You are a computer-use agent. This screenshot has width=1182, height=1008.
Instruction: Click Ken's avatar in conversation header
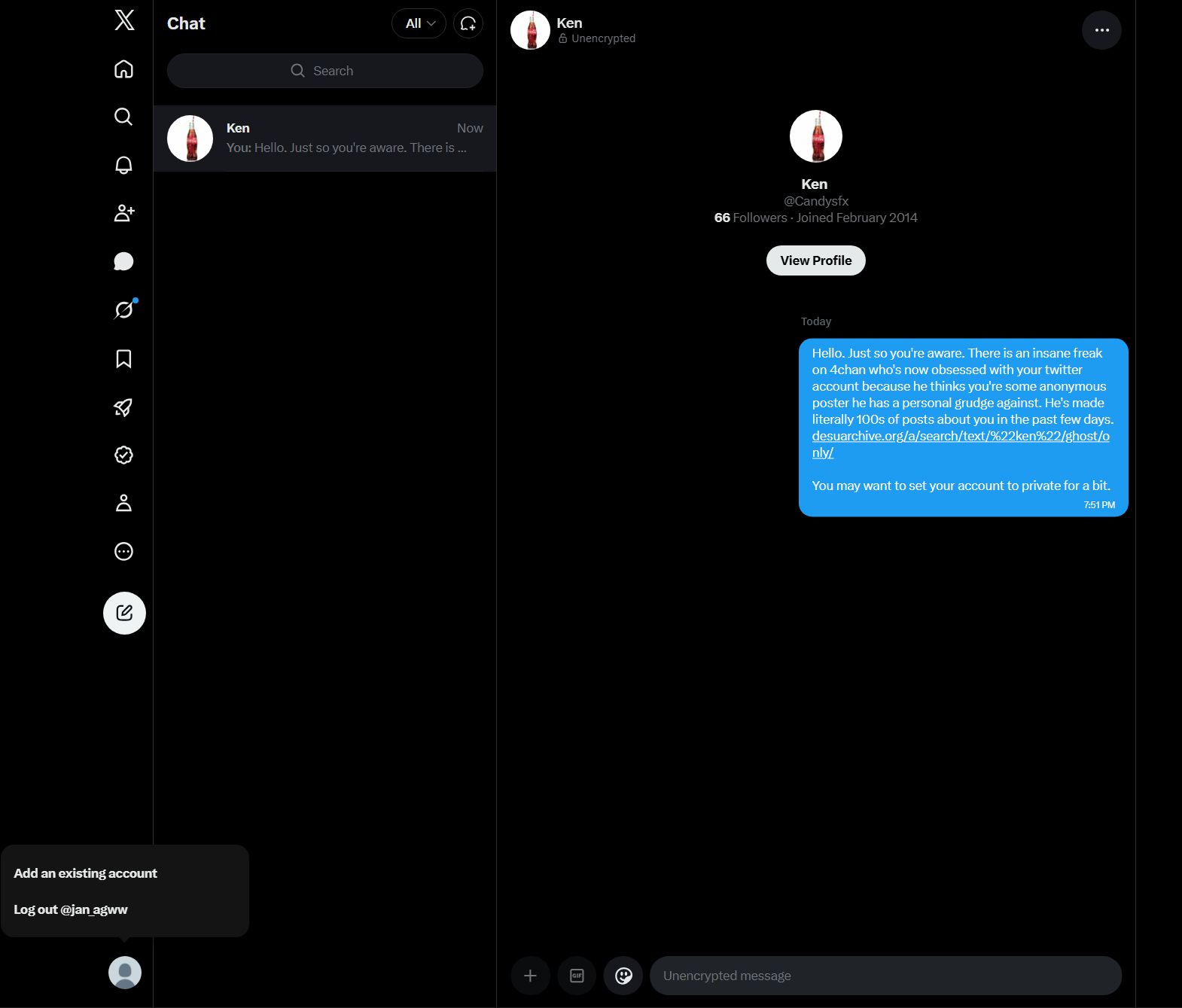click(530, 30)
